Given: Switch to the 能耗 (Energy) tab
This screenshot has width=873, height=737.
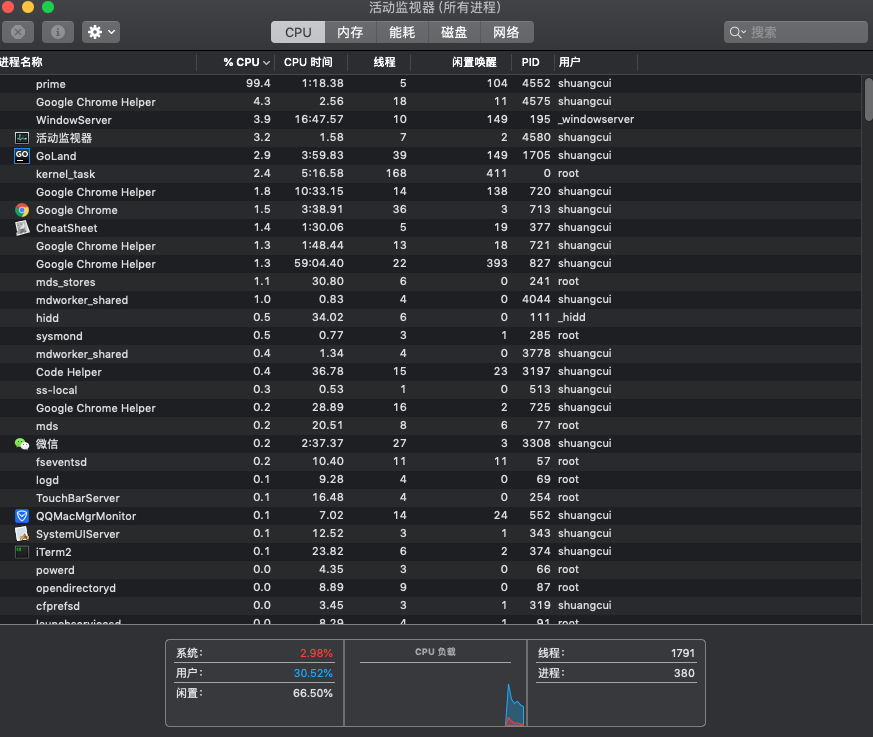Looking at the screenshot, I should (x=402, y=32).
